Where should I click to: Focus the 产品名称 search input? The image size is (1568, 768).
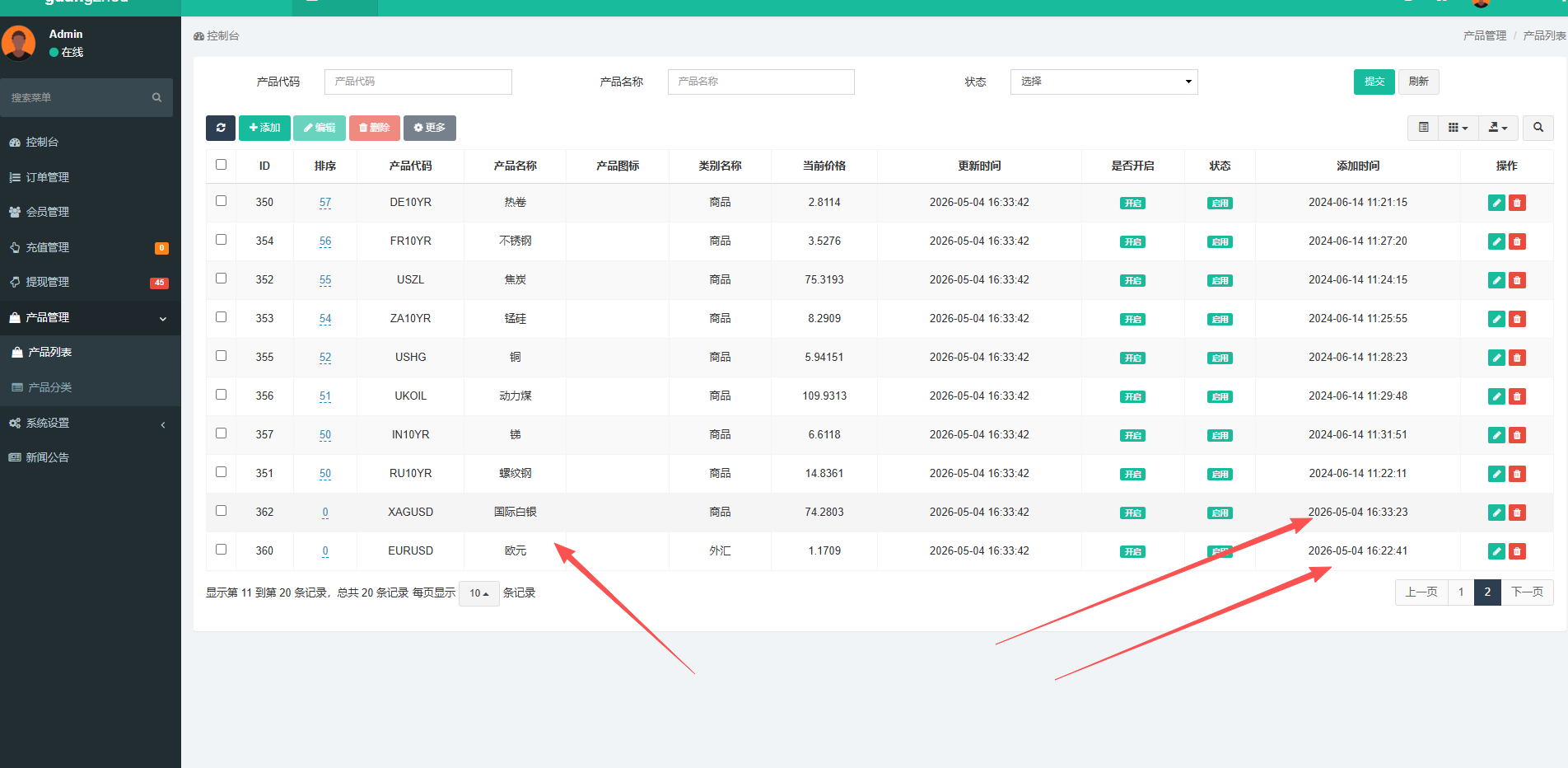pos(761,82)
